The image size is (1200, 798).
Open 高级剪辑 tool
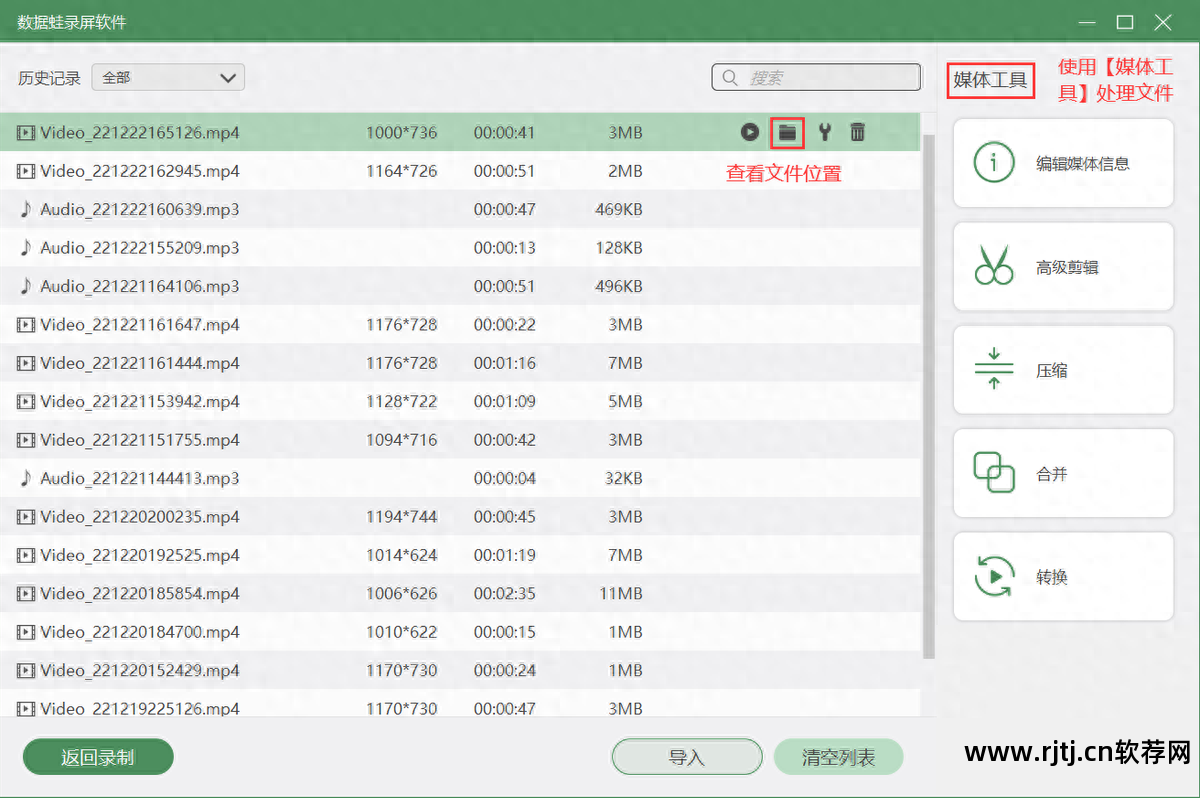pyautogui.click(x=1063, y=267)
